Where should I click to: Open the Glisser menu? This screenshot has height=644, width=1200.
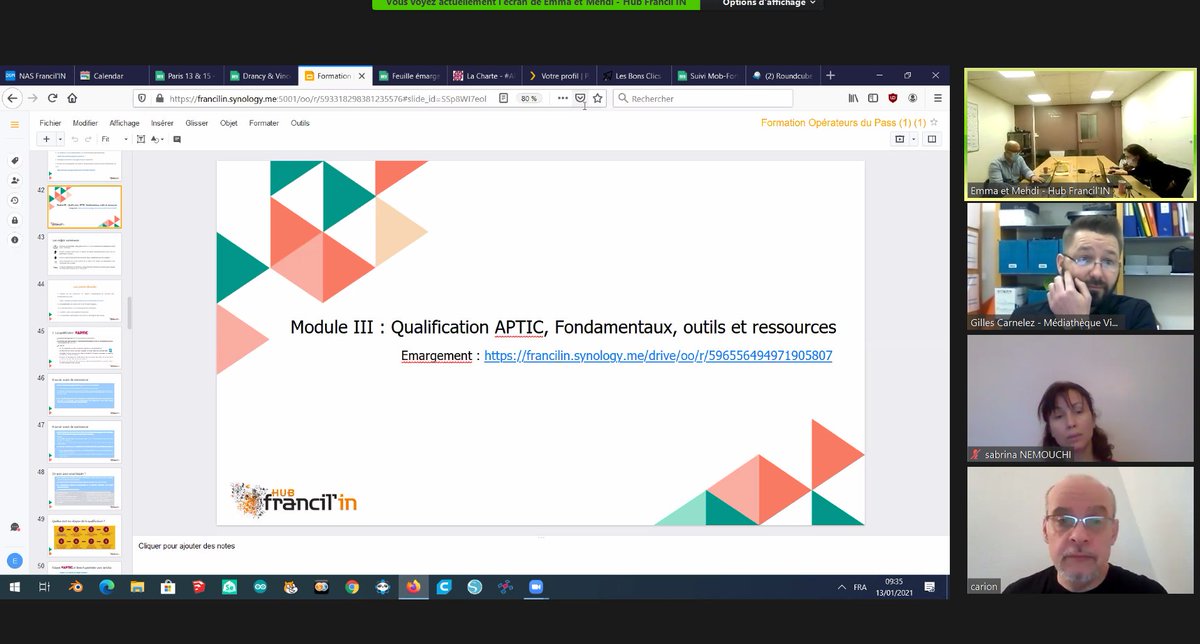tap(197, 123)
